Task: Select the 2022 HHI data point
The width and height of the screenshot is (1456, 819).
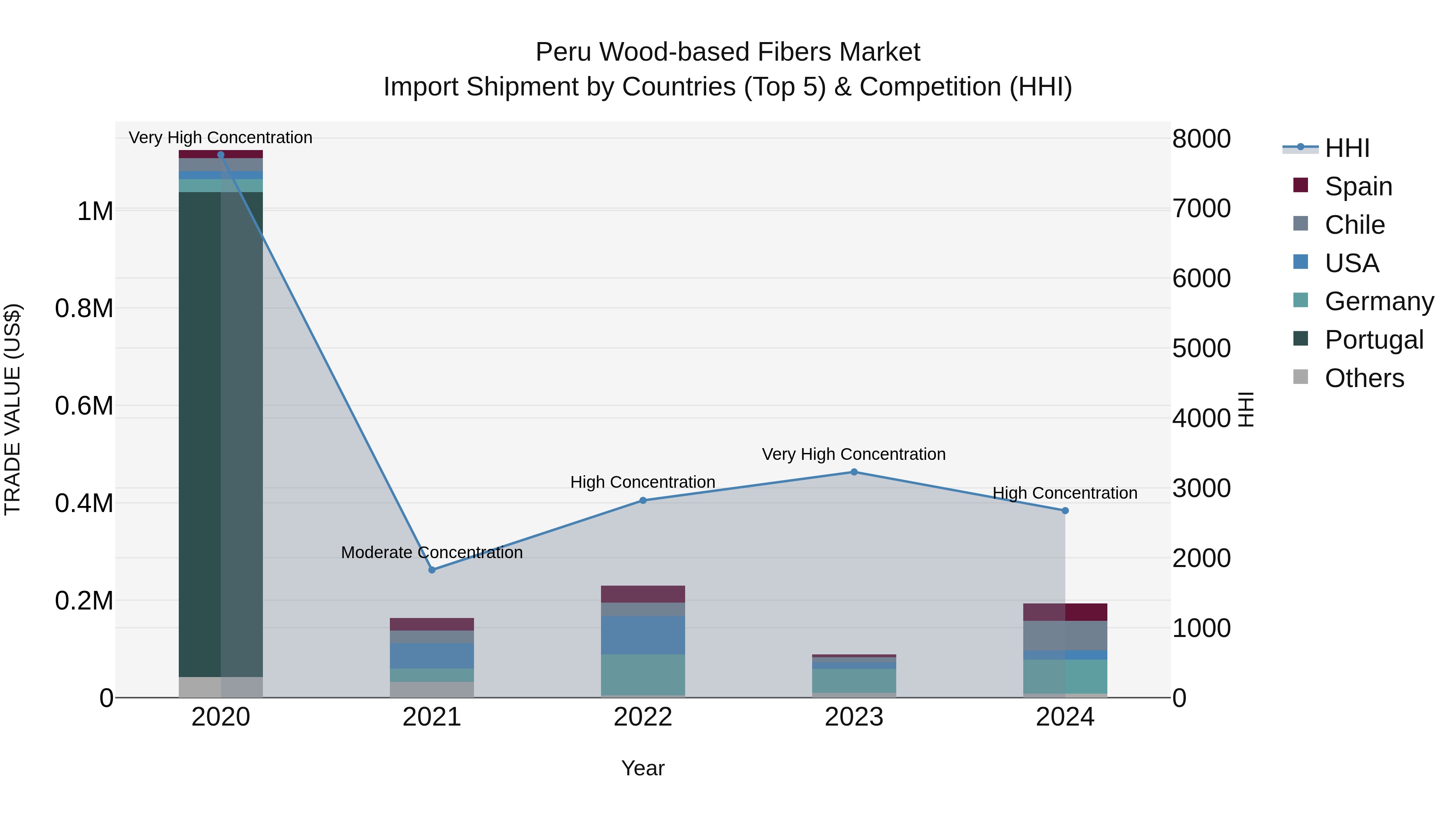Action: coord(643,500)
